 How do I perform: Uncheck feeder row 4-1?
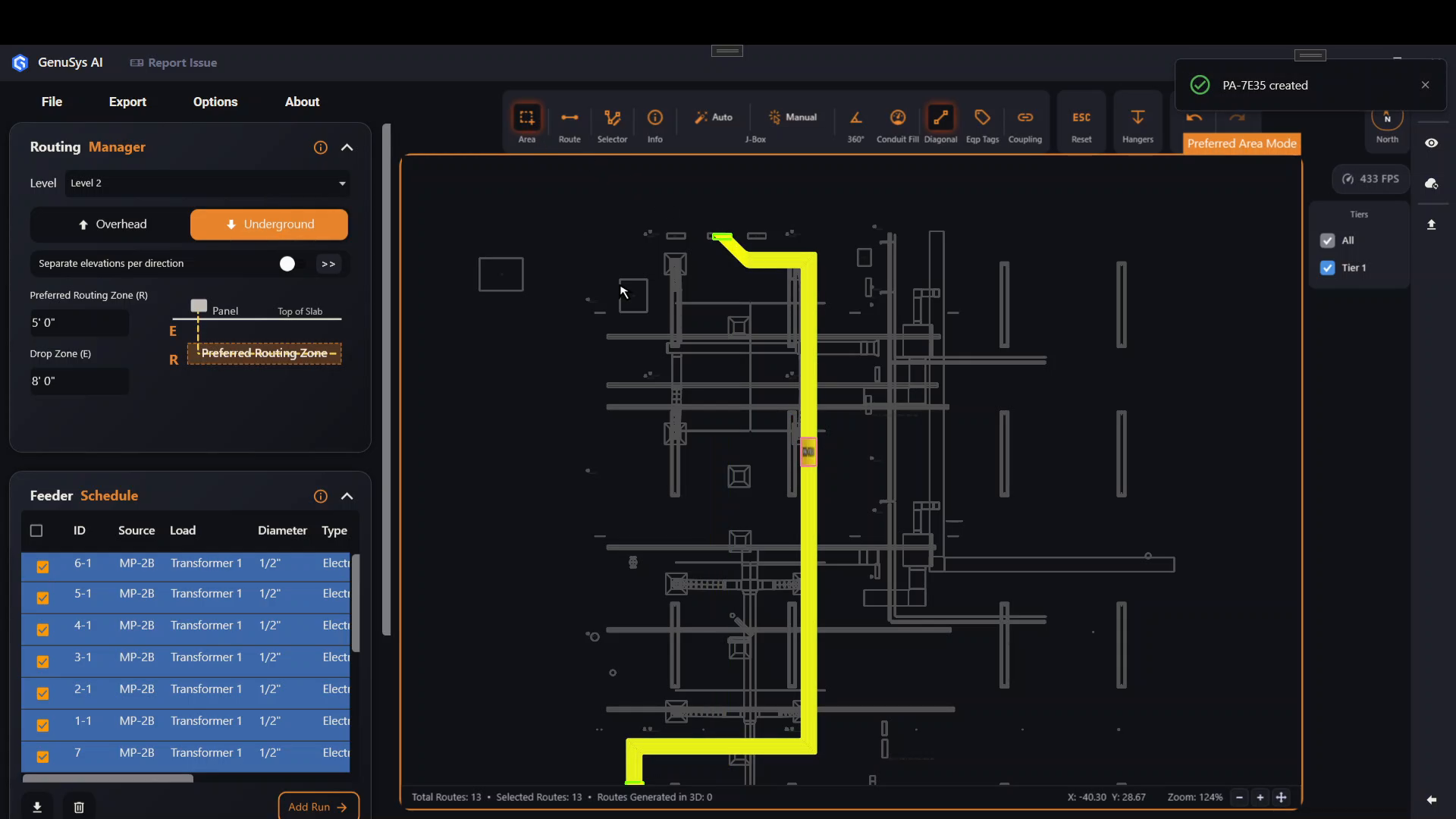coord(42,630)
